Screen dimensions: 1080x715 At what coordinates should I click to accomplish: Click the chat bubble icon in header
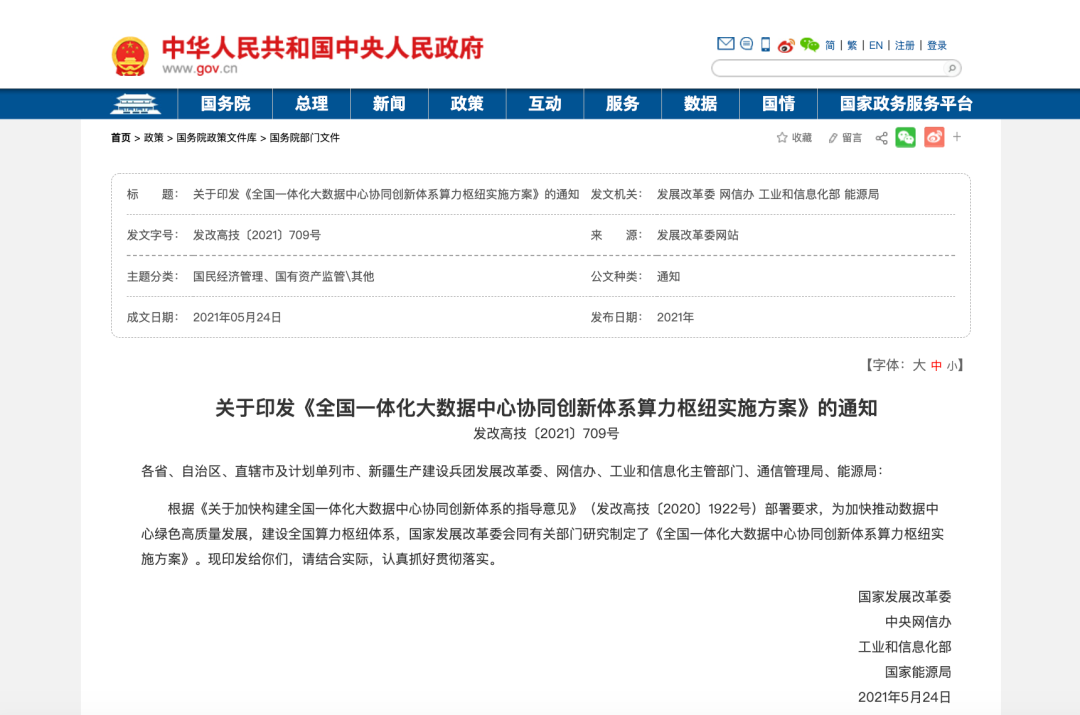(x=746, y=44)
